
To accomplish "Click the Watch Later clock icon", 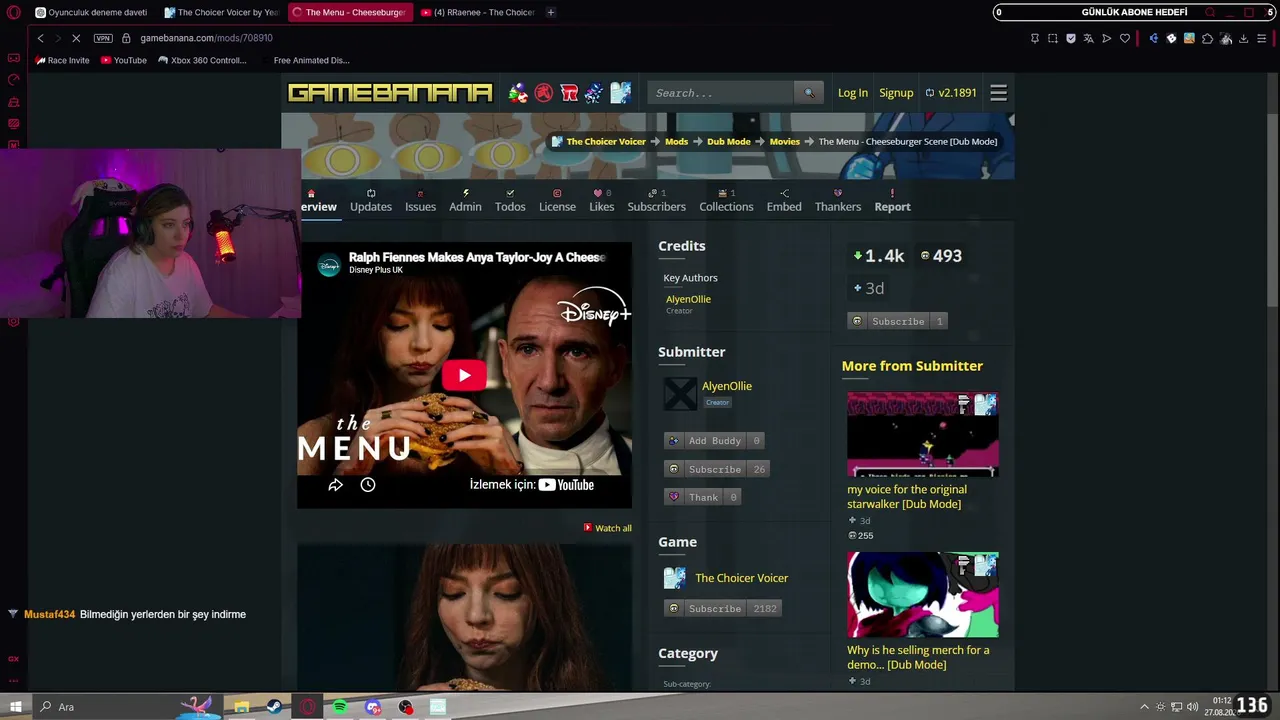I will [x=368, y=485].
